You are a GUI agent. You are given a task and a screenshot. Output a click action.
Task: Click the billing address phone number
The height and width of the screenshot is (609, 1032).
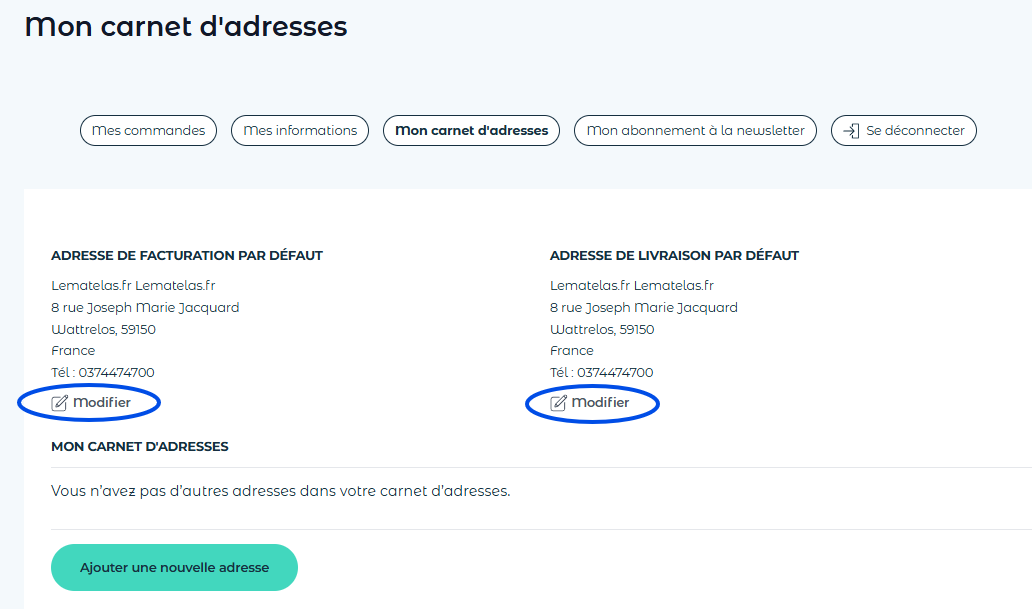click(x=116, y=373)
